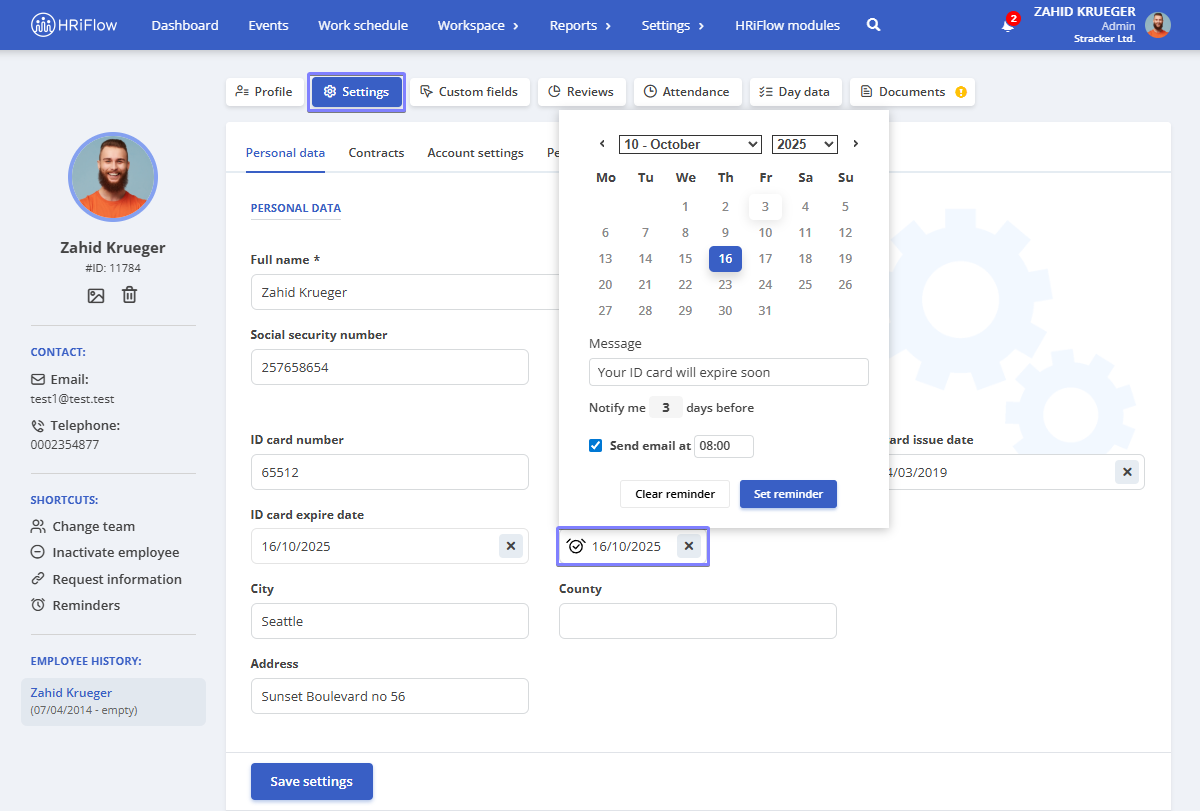Open the search magnifier icon
The width and height of the screenshot is (1200, 811).
[873, 25]
